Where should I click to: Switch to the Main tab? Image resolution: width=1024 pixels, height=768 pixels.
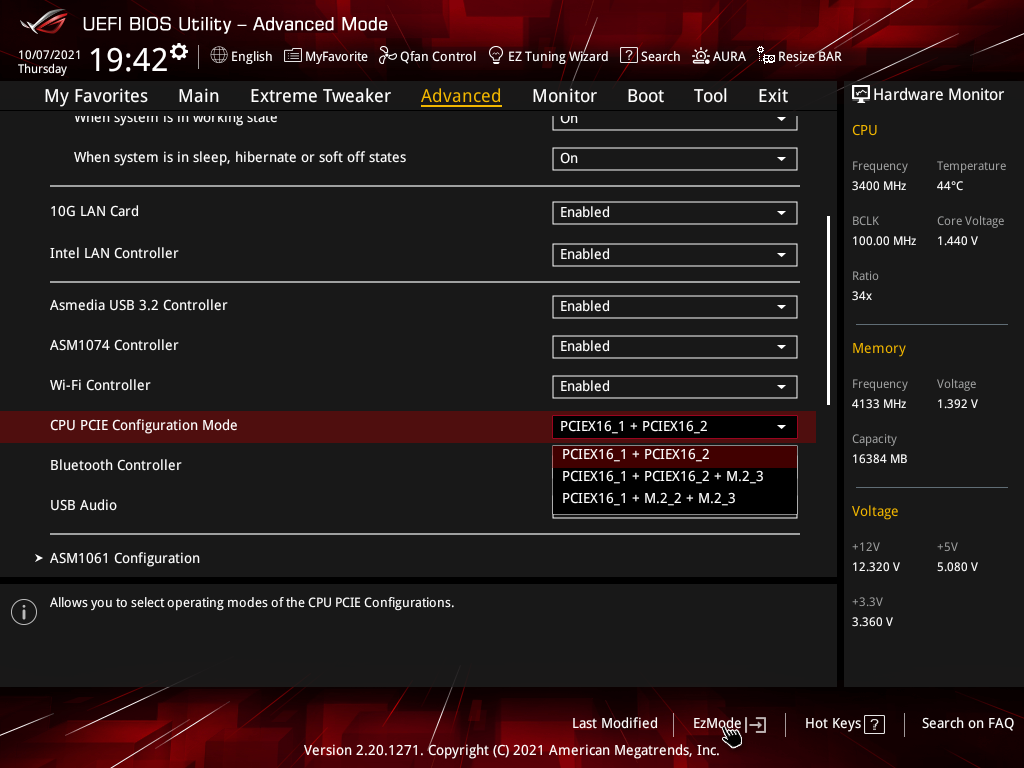coord(199,96)
